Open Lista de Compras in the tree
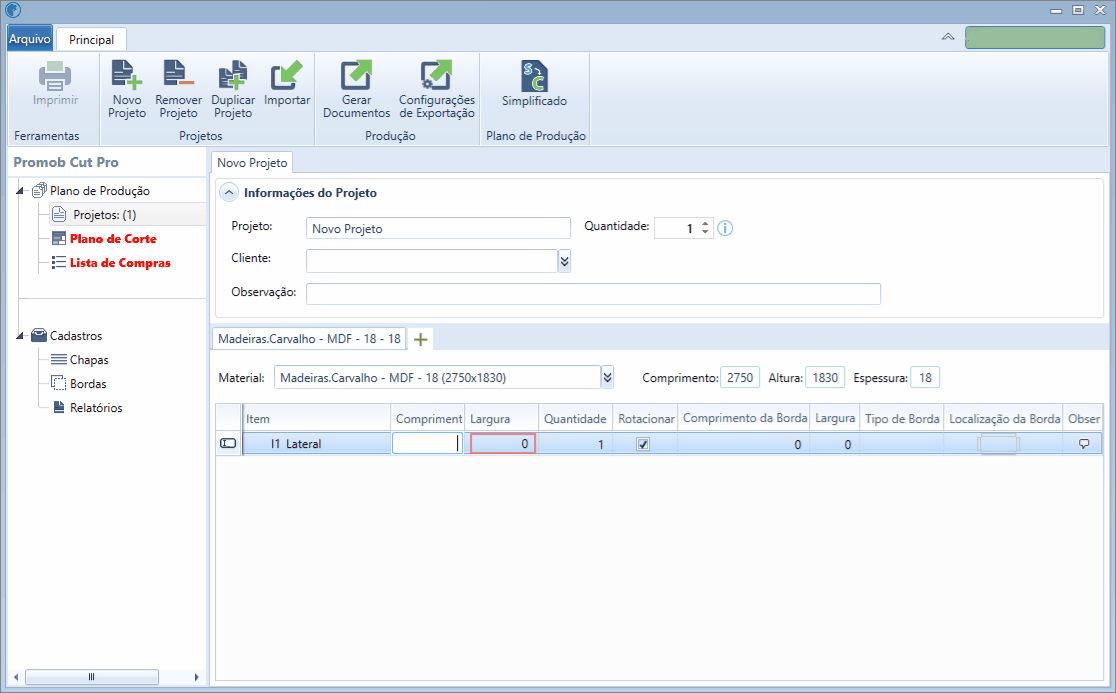This screenshot has height=693, width=1116. click(120, 263)
